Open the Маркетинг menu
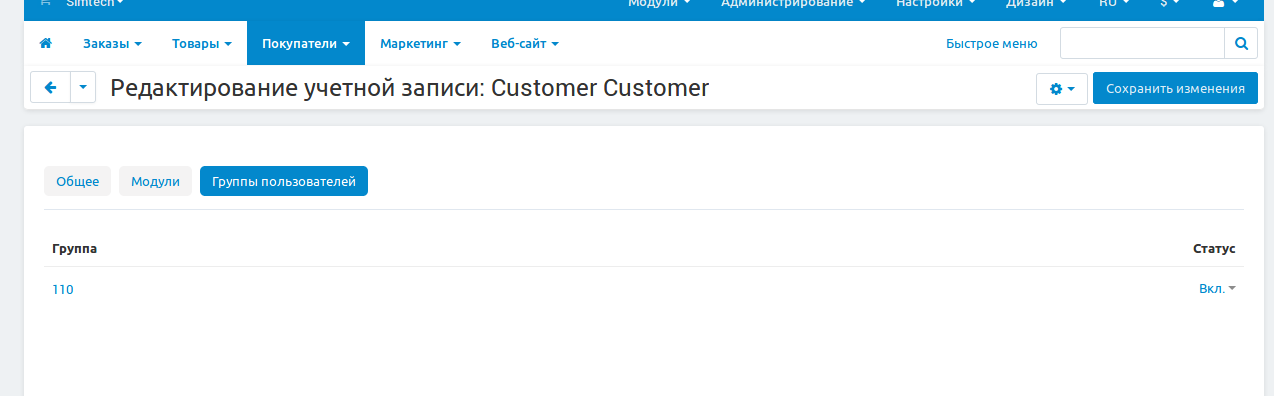Screen dimensions: 1274x396 pyautogui.click(x=420, y=44)
